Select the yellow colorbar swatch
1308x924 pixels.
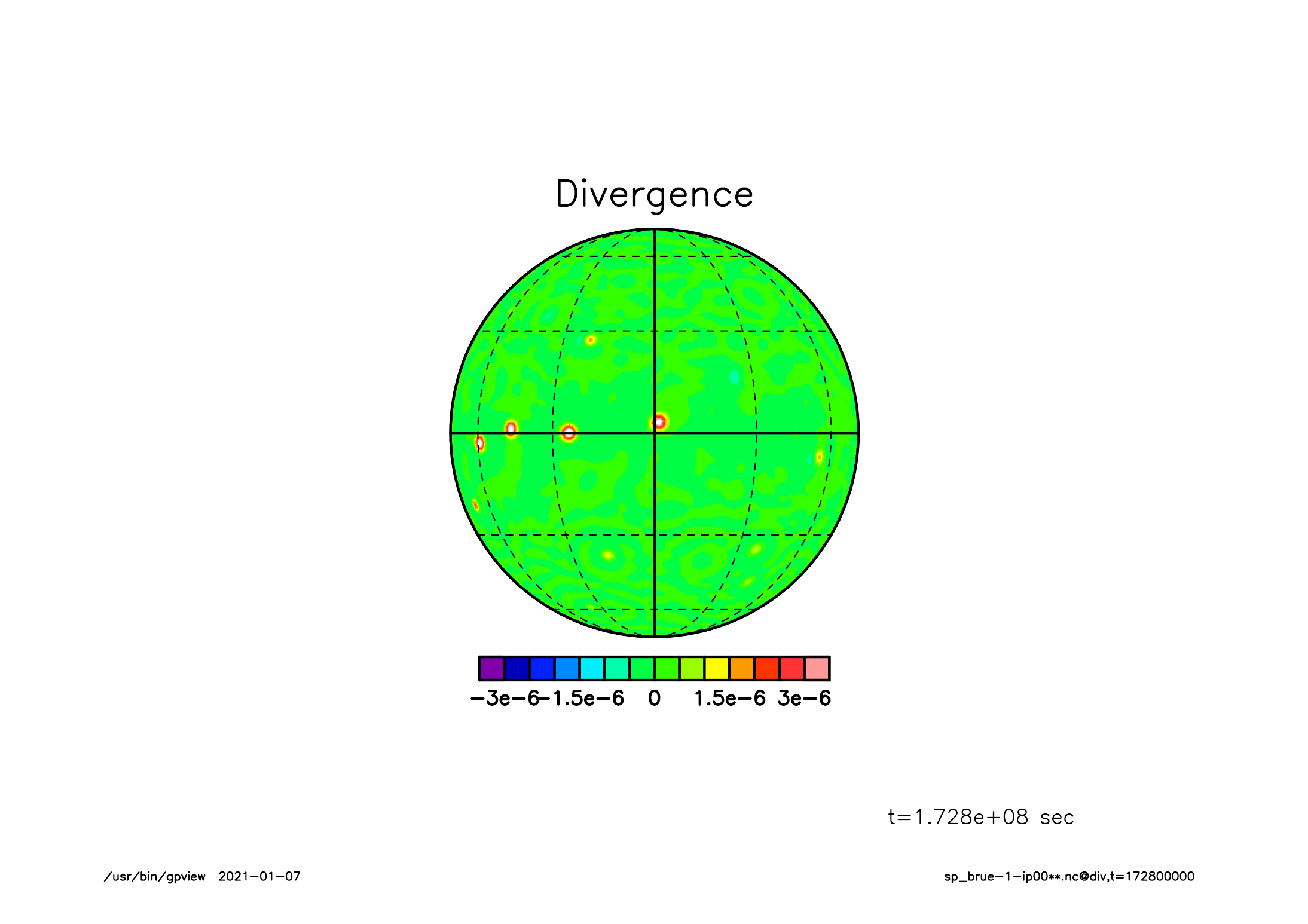click(x=717, y=668)
